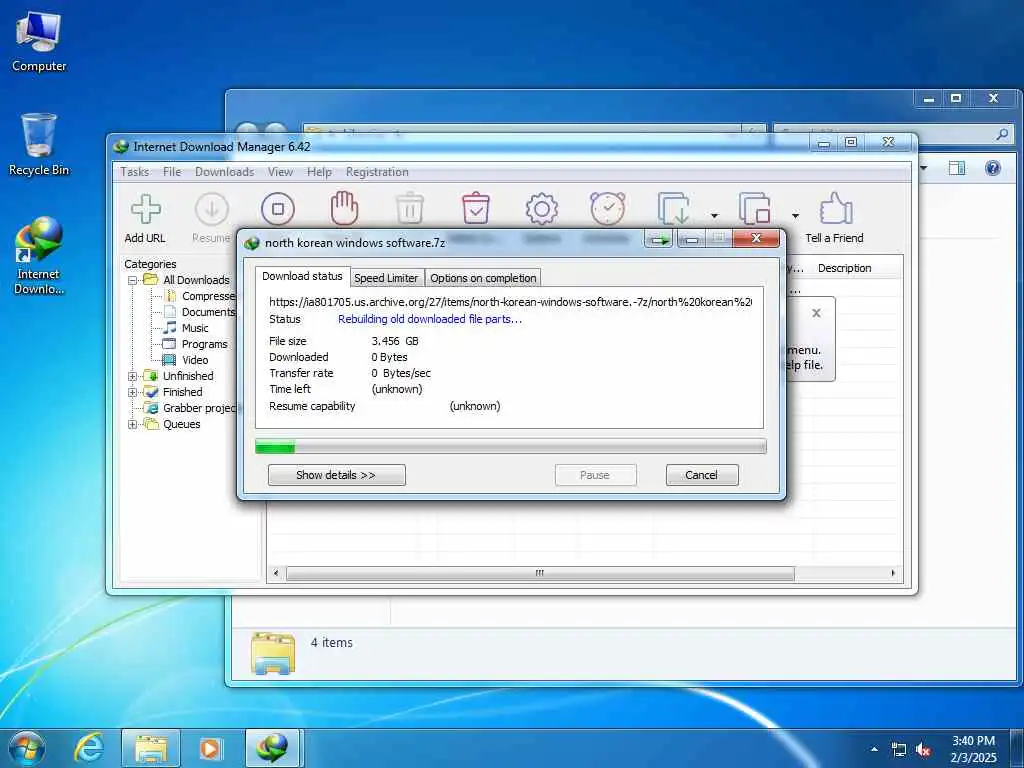The height and width of the screenshot is (768, 1024).
Task: Click the Show details >> button
Action: point(336,475)
